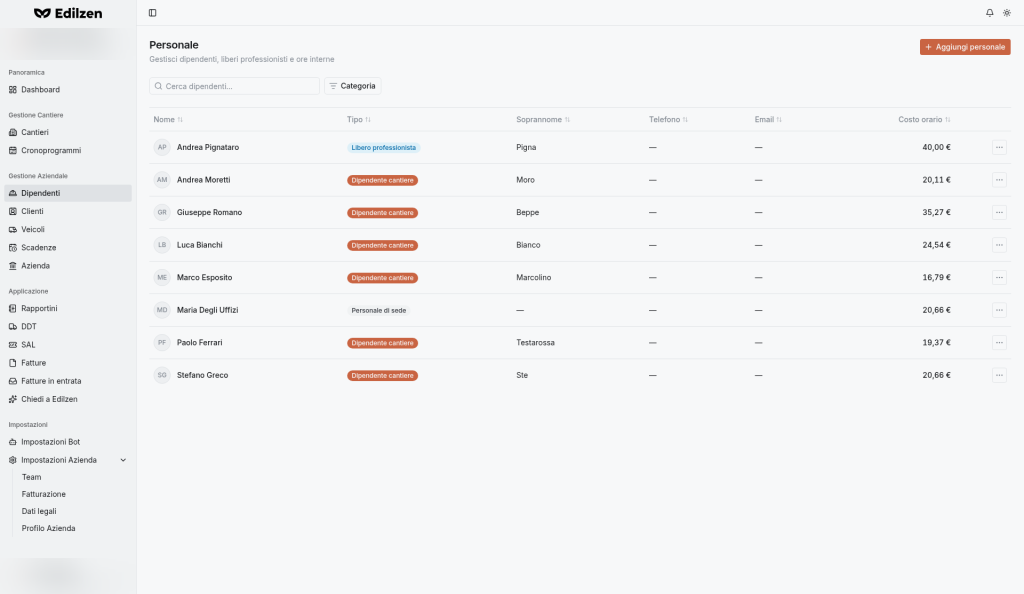1024x594 pixels.
Task: Go to Dashboard in the sidebar
Action: click(68, 89)
